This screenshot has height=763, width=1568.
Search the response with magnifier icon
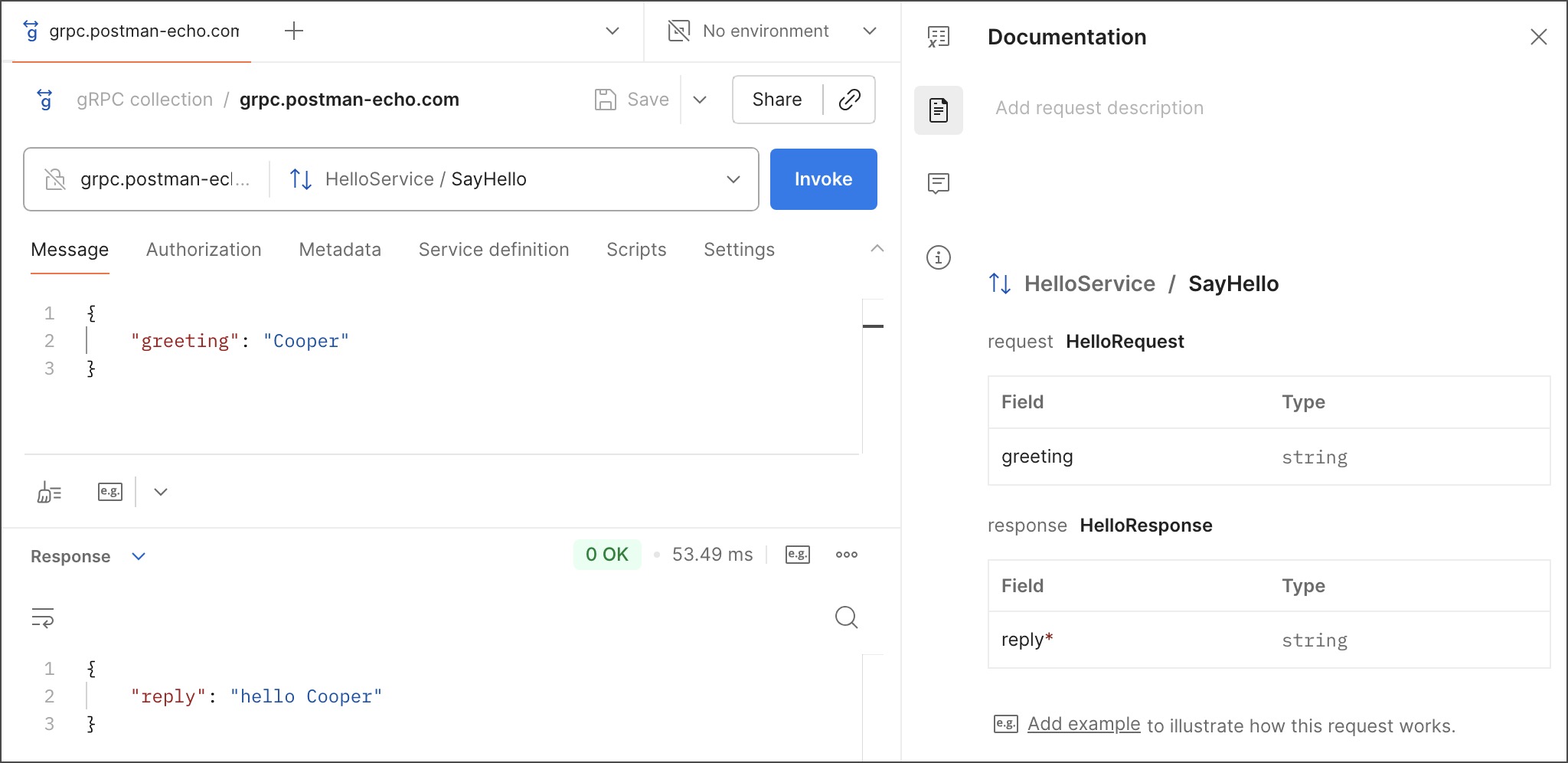click(x=846, y=617)
